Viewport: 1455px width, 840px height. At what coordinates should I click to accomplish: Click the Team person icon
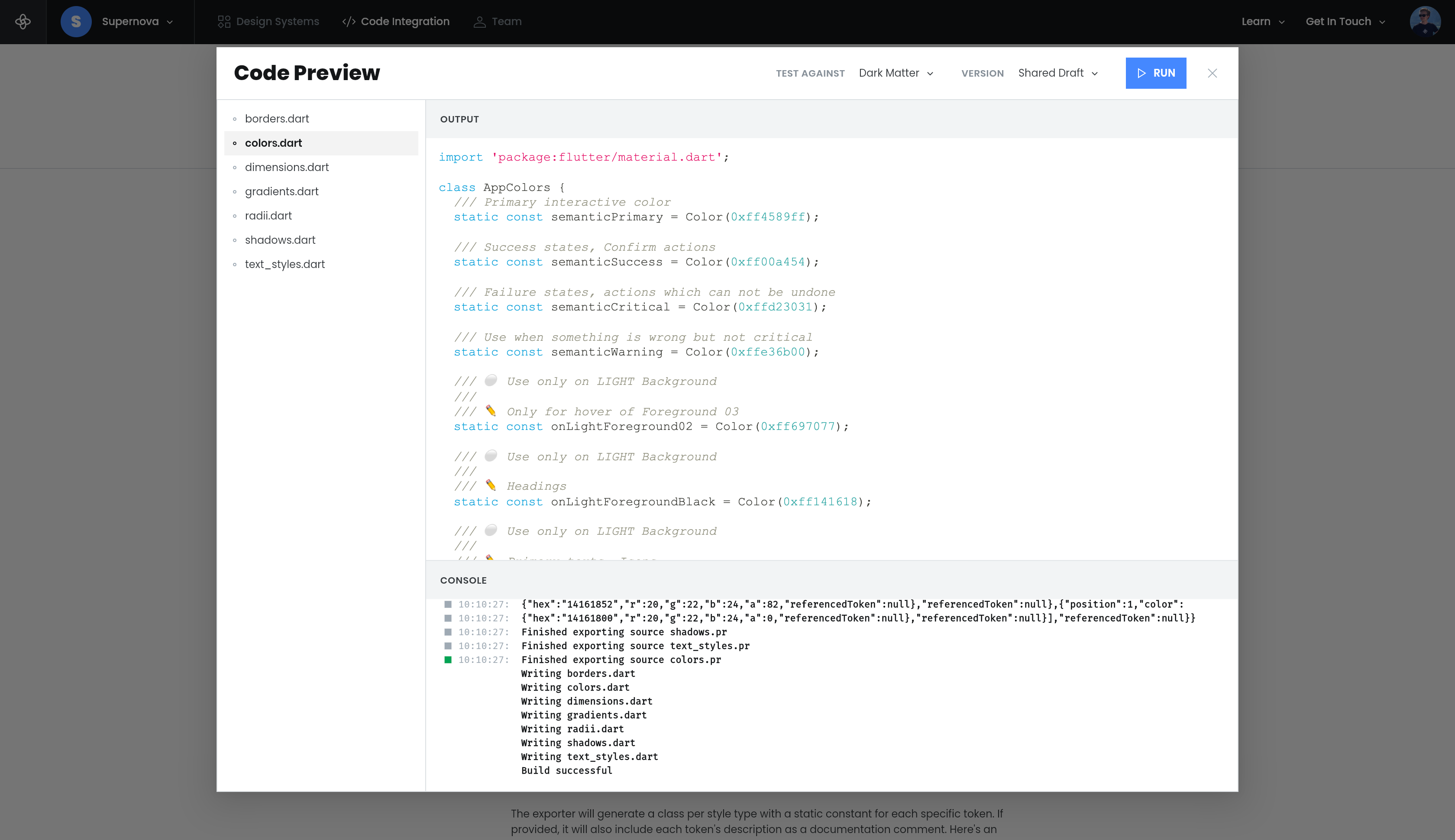click(x=479, y=21)
